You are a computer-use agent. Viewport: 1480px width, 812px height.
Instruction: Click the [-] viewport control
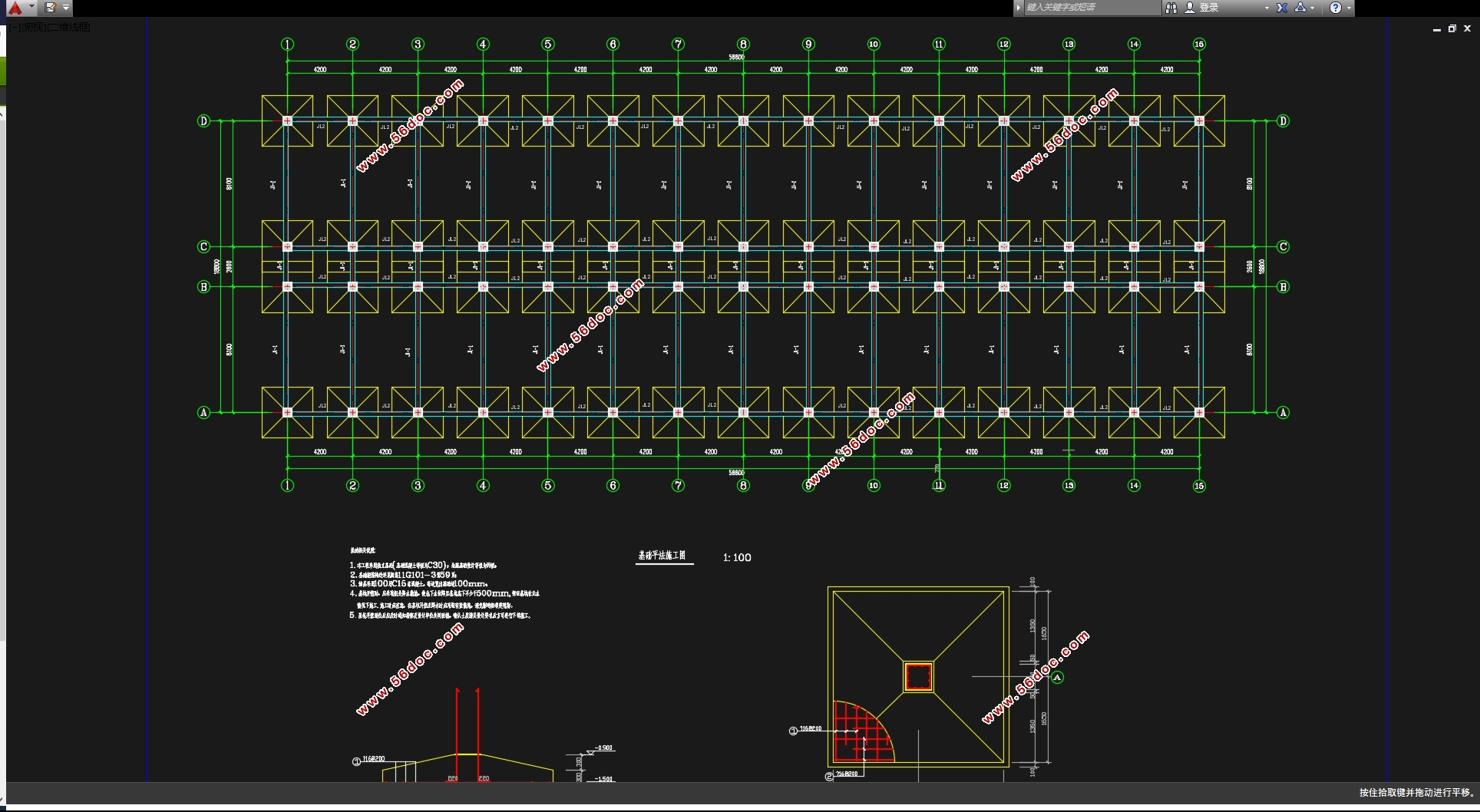[x=15, y=28]
